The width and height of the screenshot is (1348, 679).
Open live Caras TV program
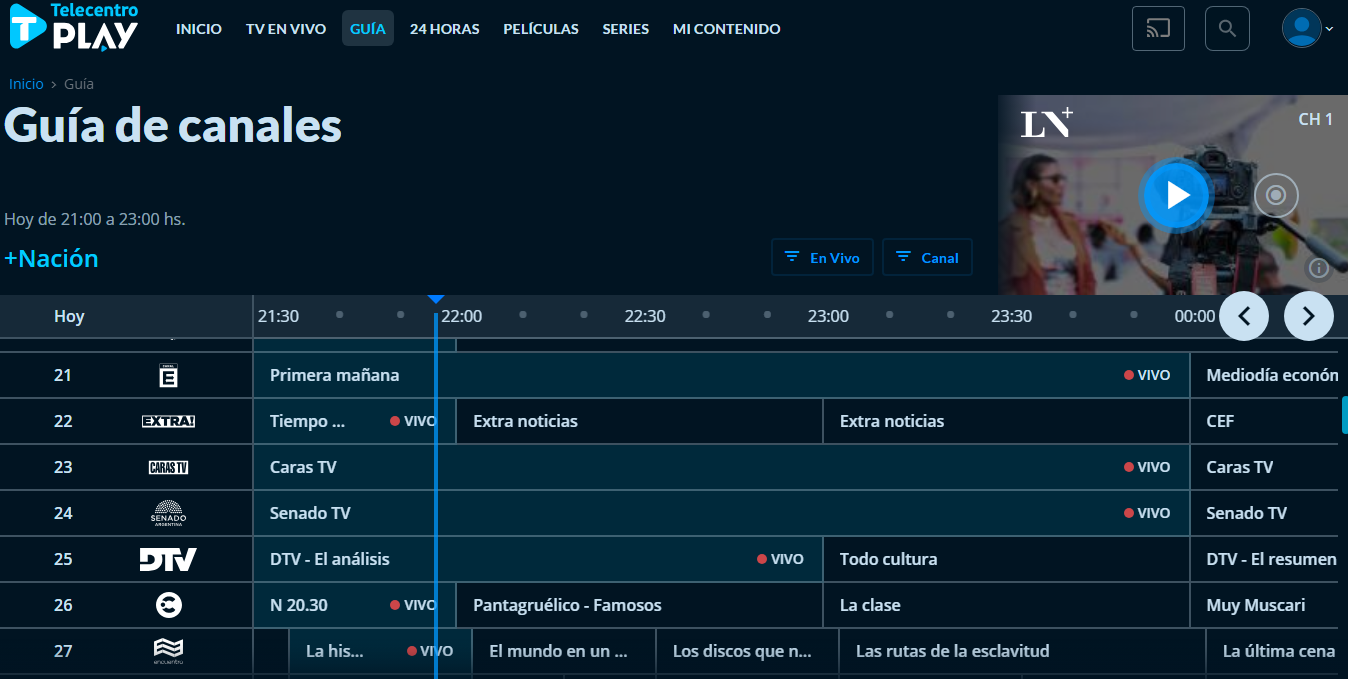(x=721, y=468)
